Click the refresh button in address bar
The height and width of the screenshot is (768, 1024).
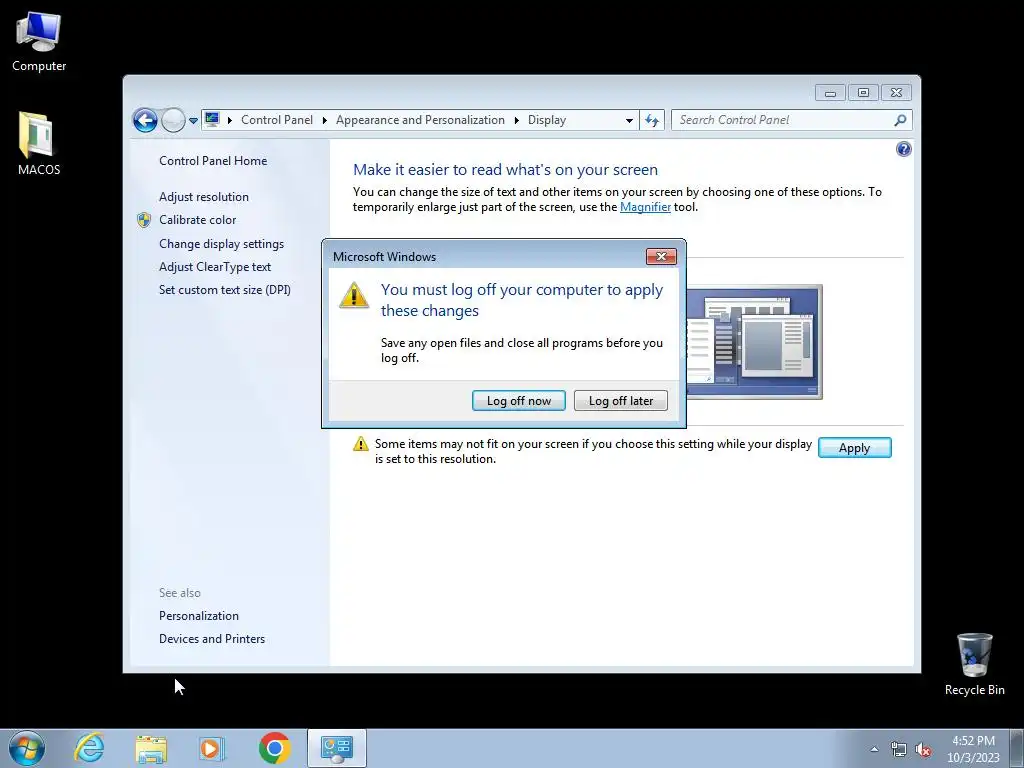652,120
